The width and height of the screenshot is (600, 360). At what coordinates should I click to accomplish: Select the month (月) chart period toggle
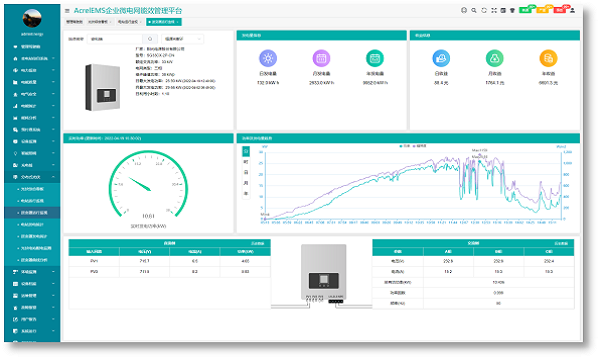point(246,183)
